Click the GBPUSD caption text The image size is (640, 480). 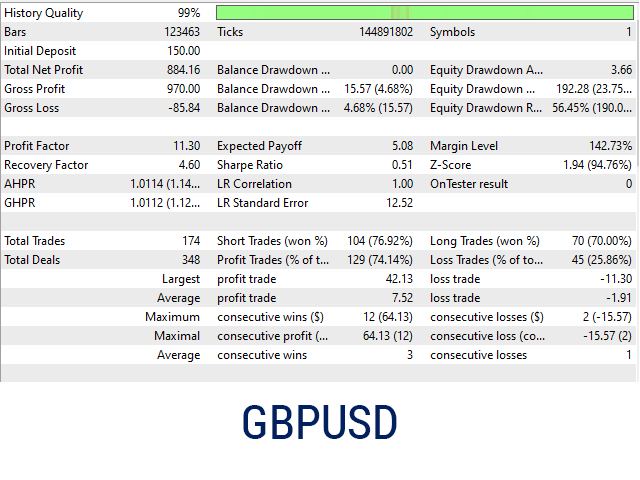320,422
